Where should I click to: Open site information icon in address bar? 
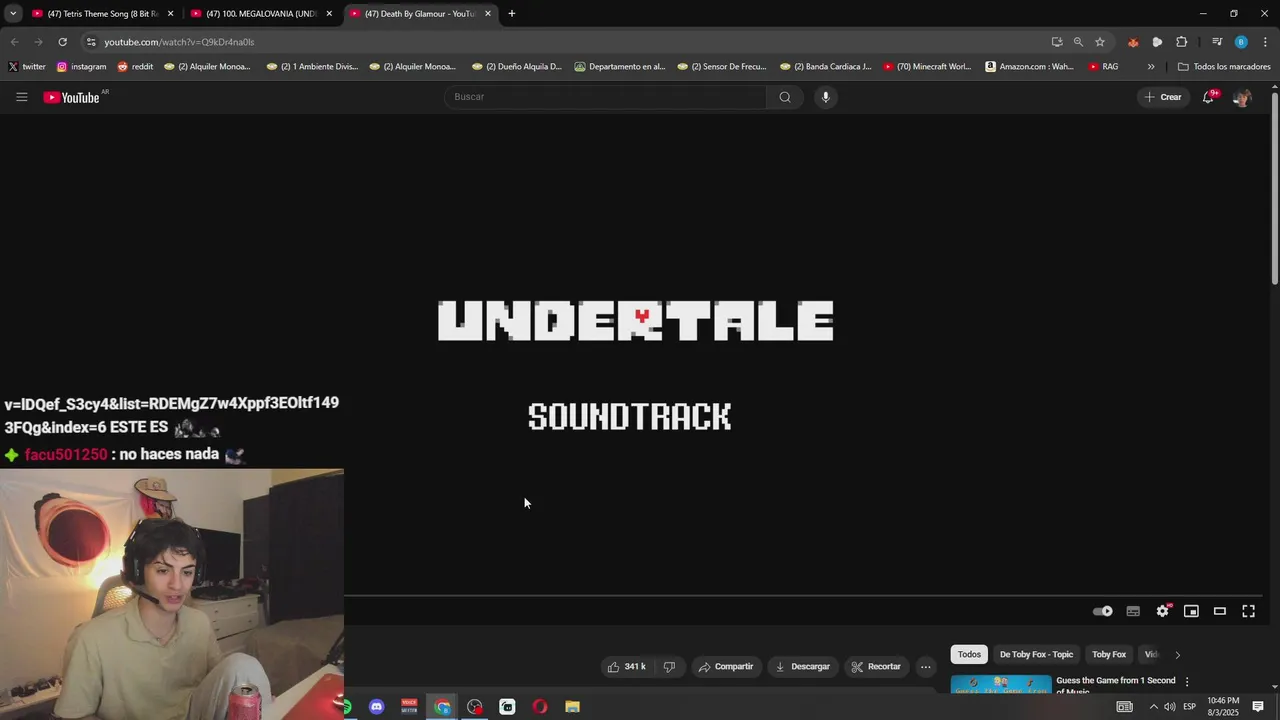coord(91,42)
